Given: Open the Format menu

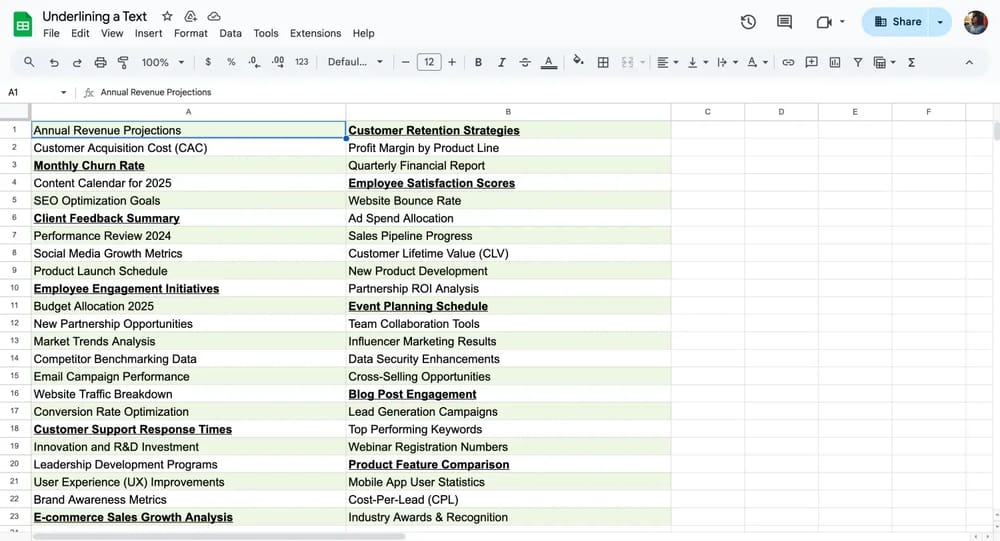Looking at the screenshot, I should (190, 33).
